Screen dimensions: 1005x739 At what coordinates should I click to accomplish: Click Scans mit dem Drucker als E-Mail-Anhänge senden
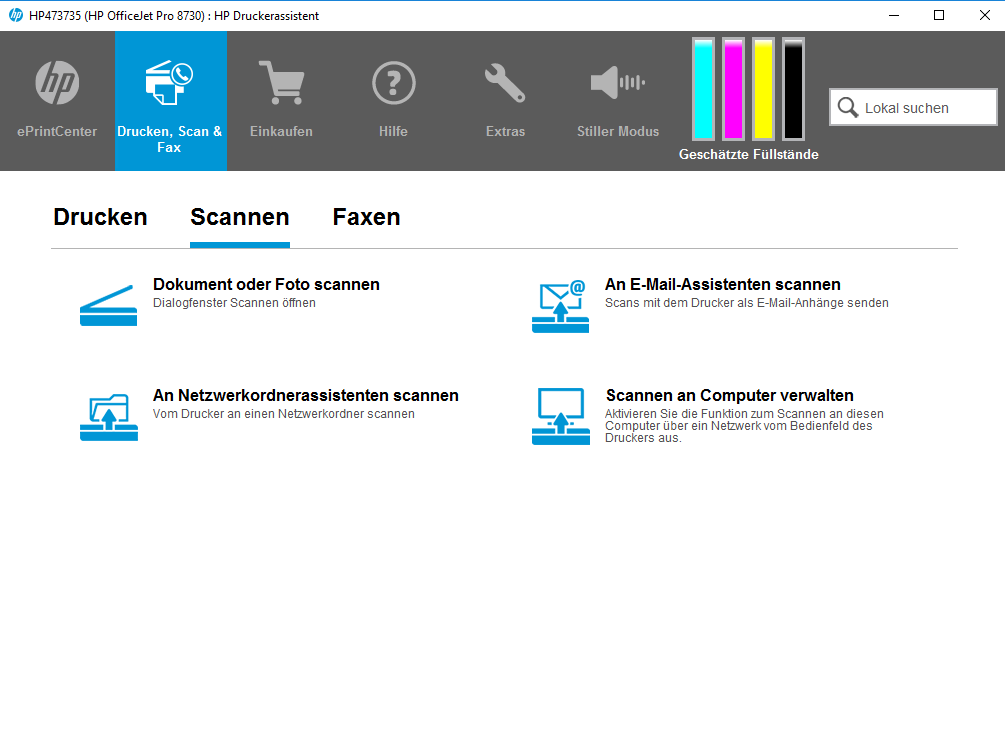(747, 303)
